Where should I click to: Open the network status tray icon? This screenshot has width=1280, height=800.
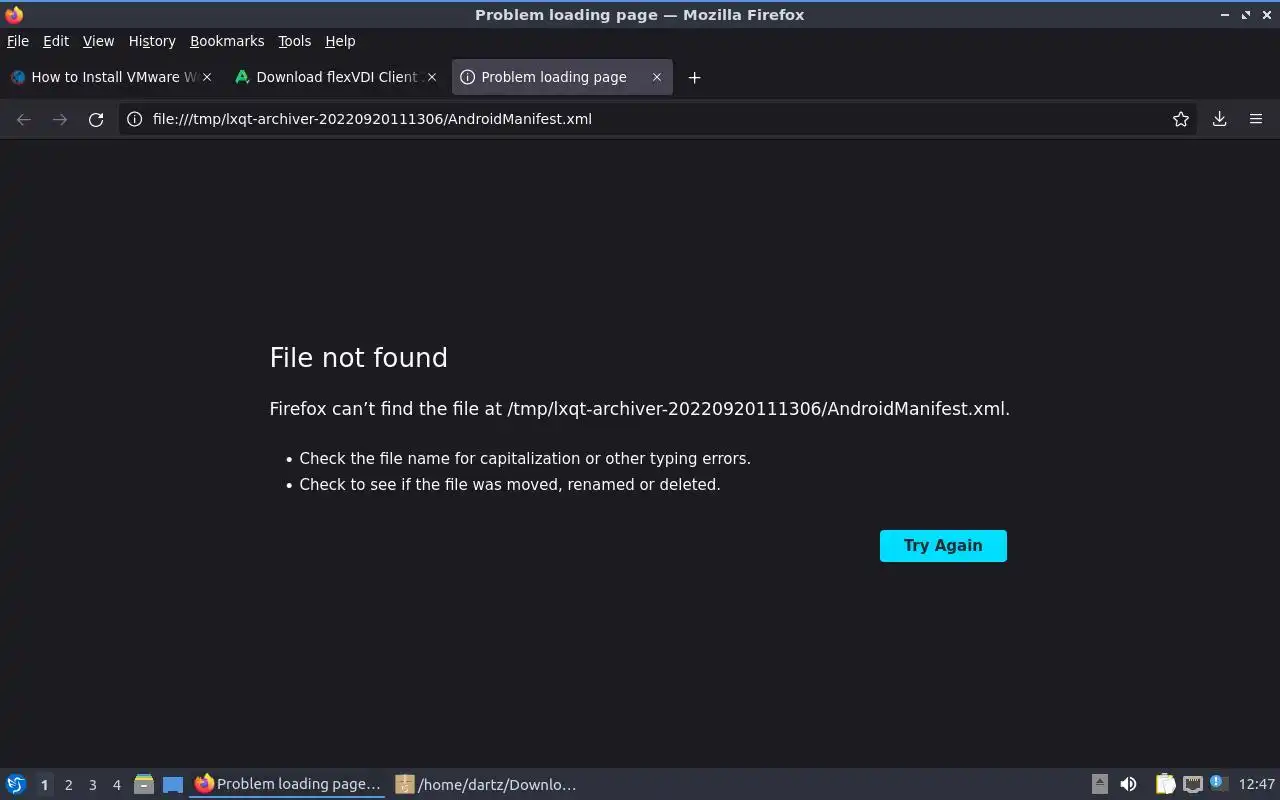coord(1192,785)
